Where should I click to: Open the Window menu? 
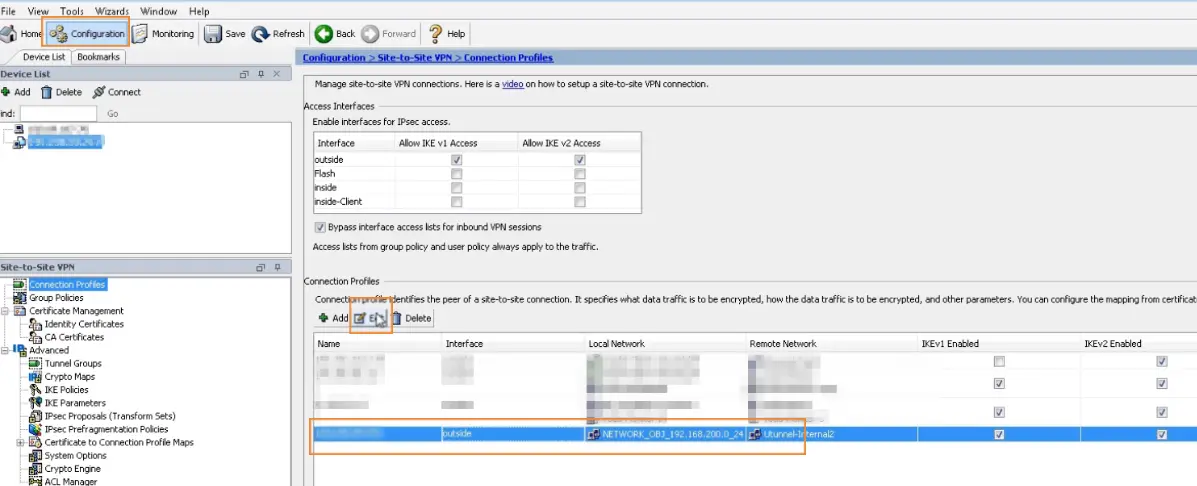coord(159,11)
